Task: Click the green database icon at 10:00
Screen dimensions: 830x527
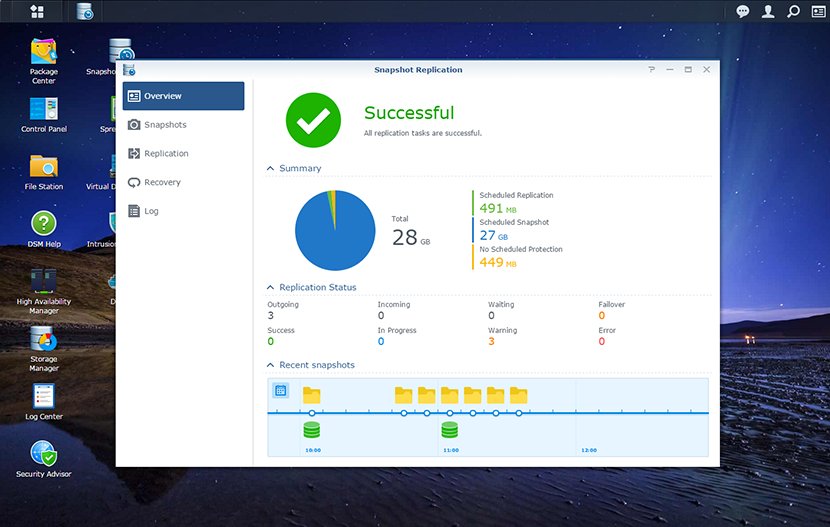Action: (312, 430)
